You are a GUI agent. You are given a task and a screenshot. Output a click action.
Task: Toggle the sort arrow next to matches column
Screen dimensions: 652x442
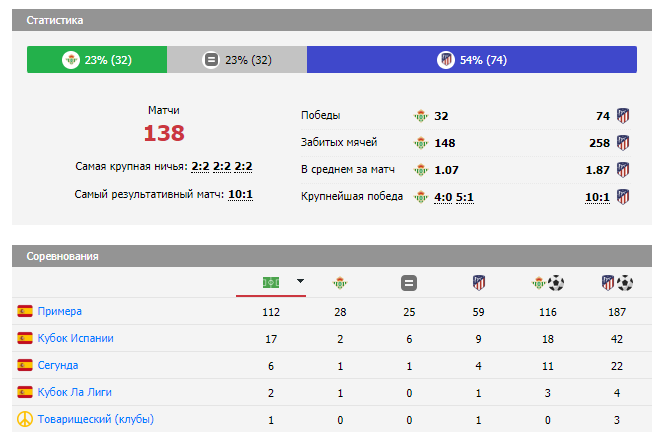pyautogui.click(x=299, y=282)
